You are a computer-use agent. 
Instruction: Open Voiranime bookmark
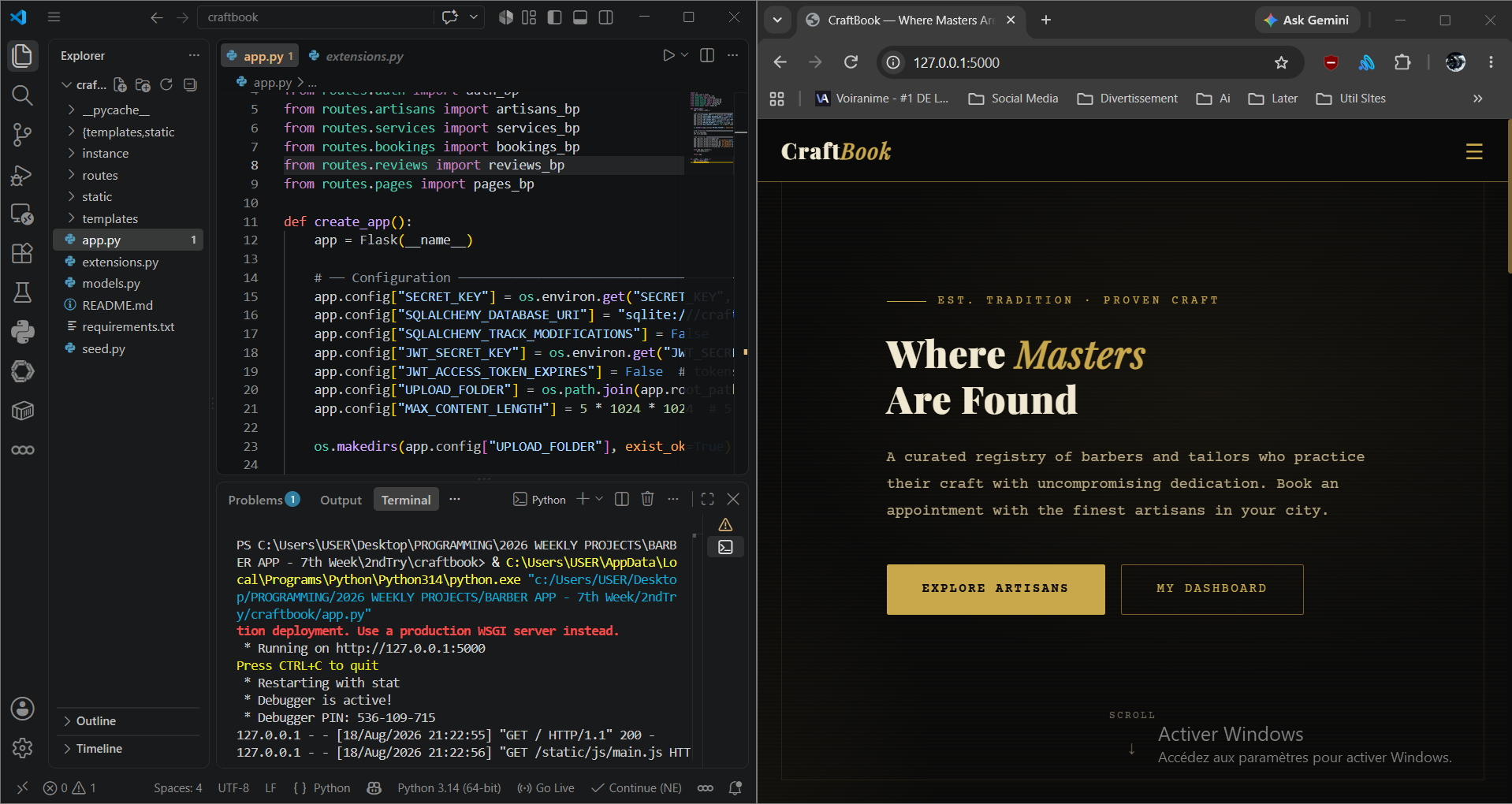[882, 99]
